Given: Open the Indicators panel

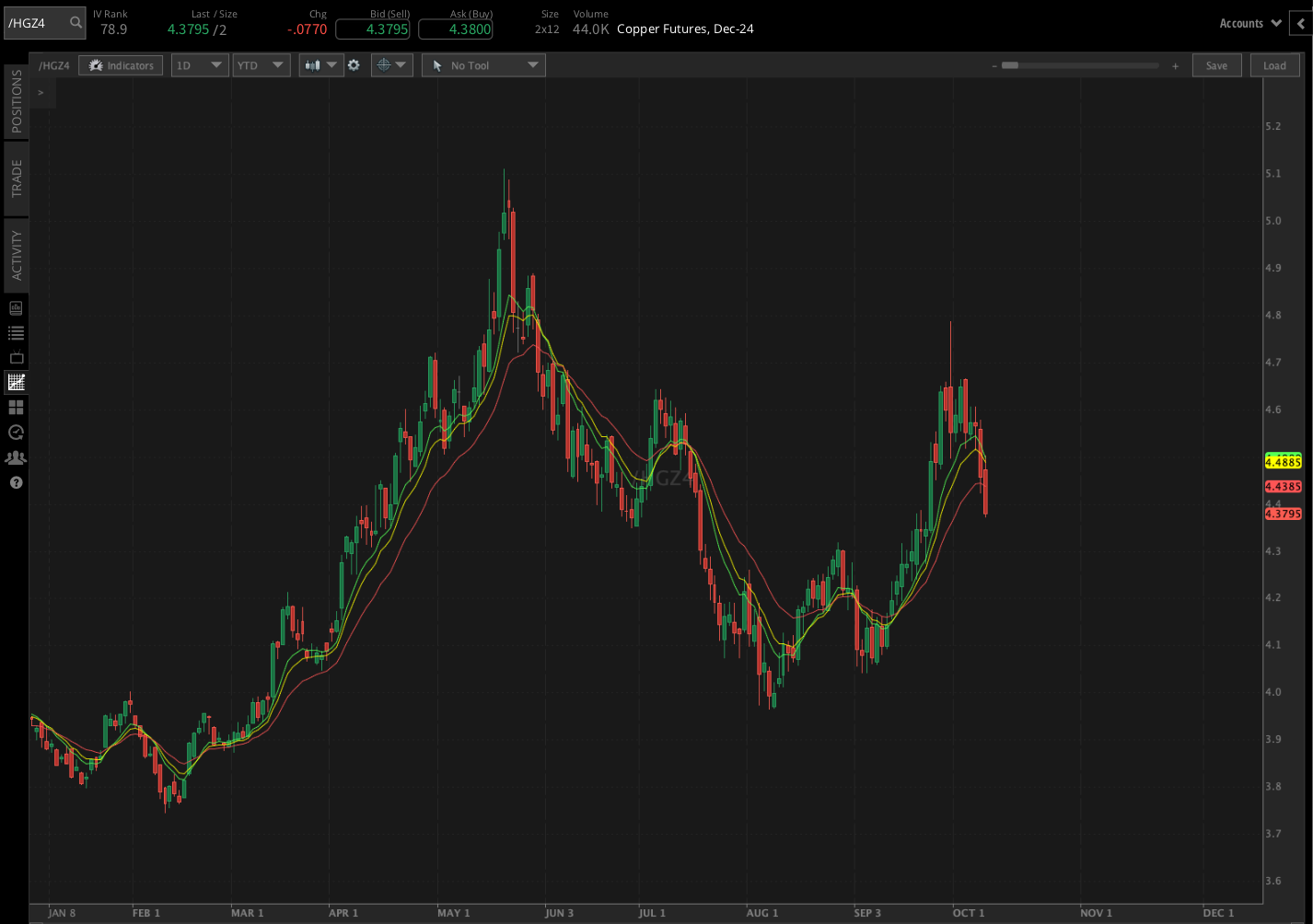Looking at the screenshot, I should pyautogui.click(x=120, y=65).
